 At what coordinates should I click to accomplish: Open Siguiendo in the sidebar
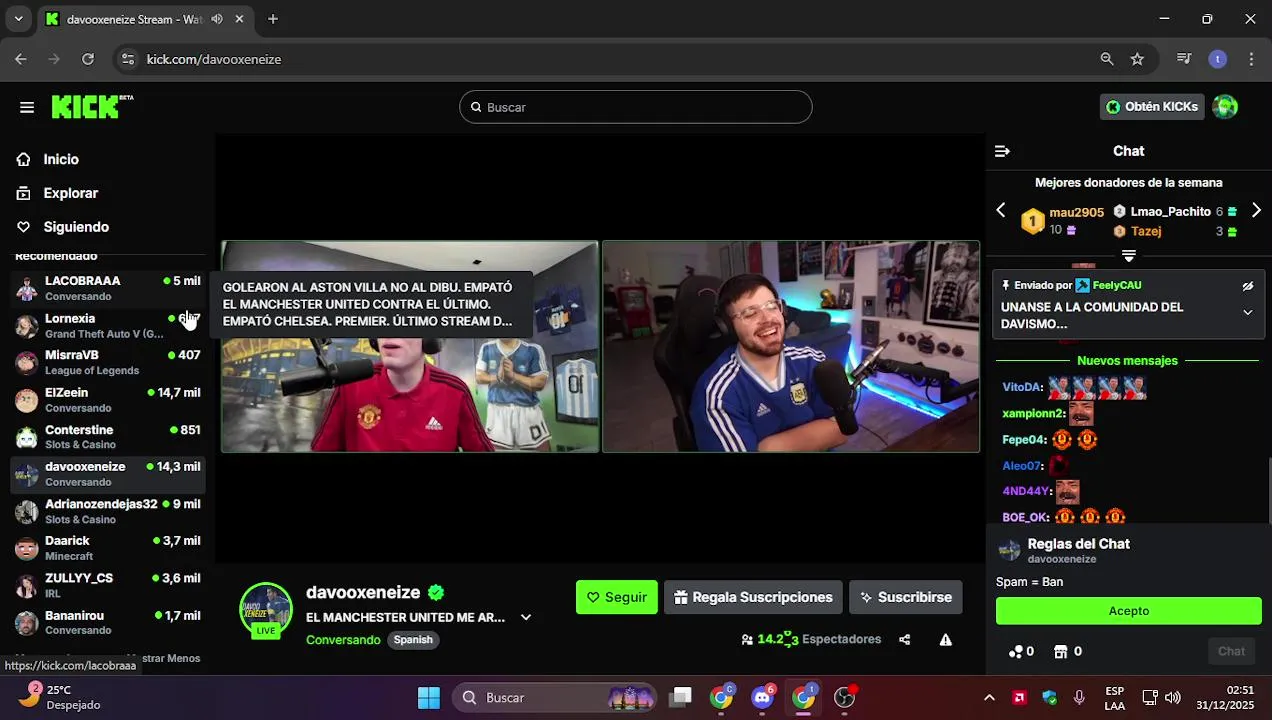point(76,227)
